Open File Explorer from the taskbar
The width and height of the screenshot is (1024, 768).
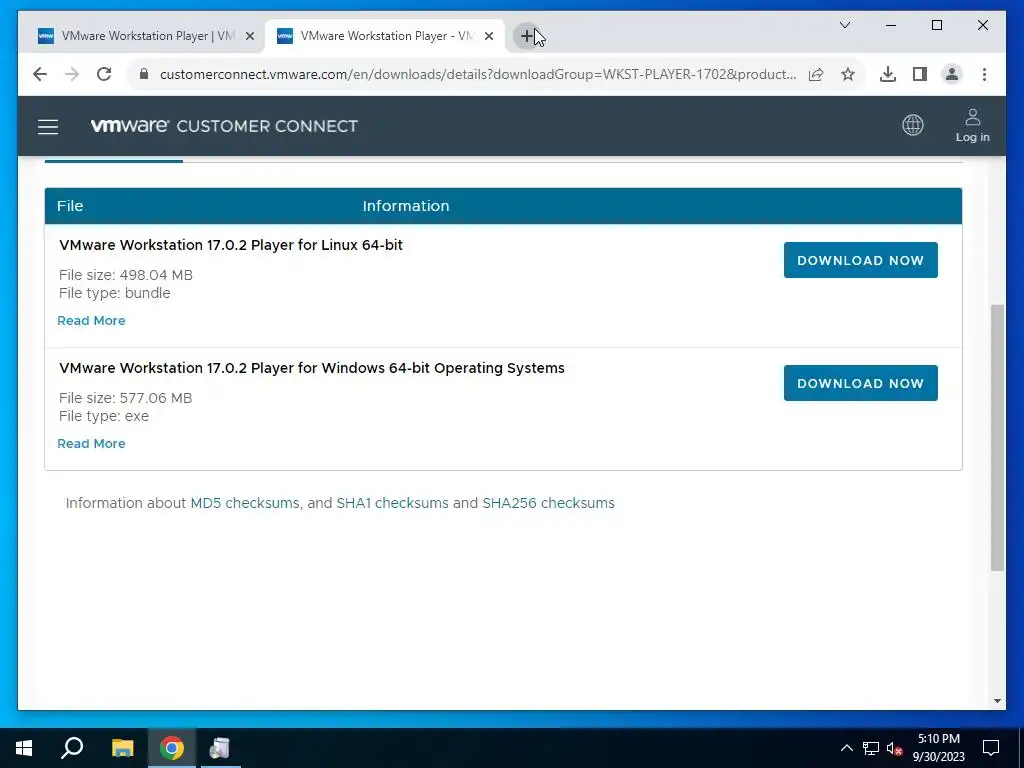122,748
